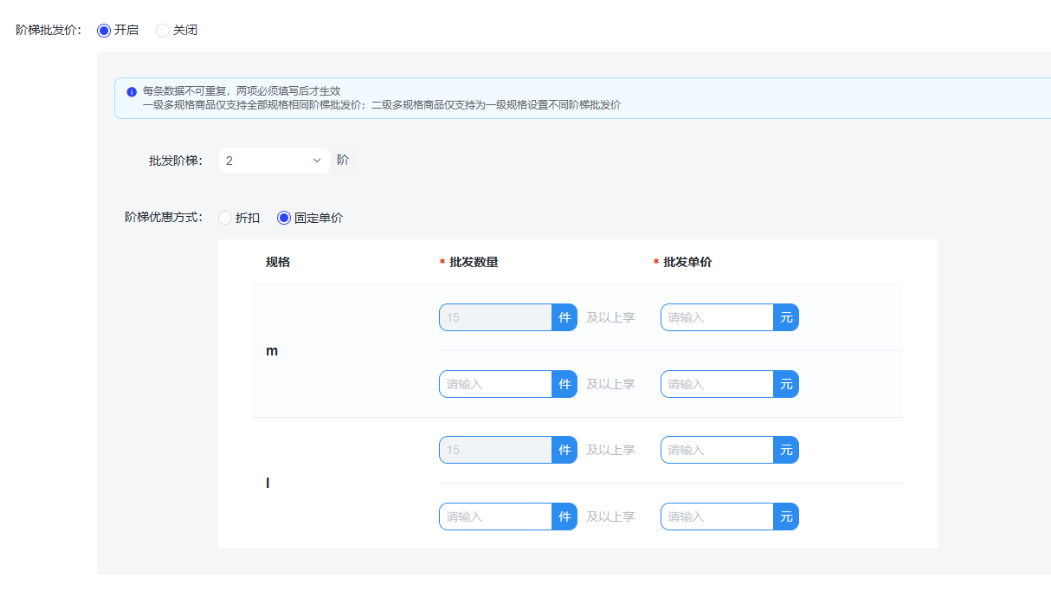
Task: Click 件 unit badge on m first tier
Action: 564,317
